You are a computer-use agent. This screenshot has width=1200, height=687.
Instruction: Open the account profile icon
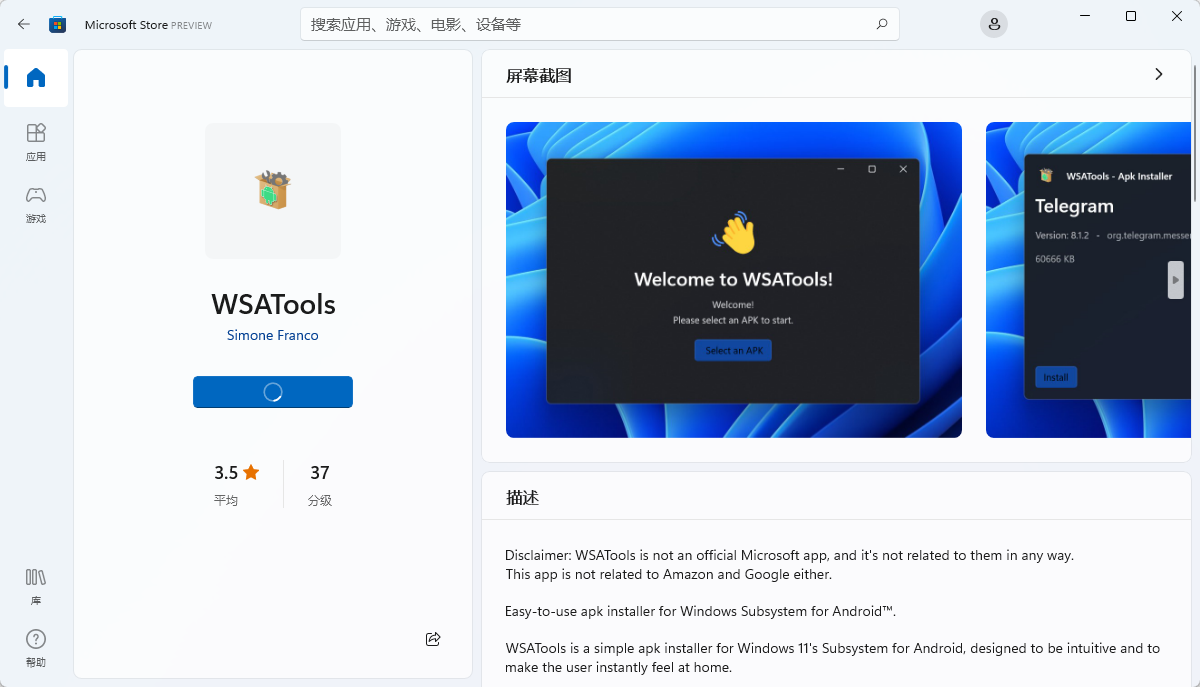click(993, 23)
